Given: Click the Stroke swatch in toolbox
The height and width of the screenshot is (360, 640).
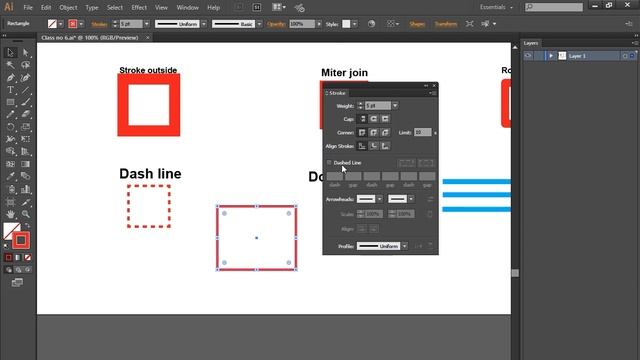Looking at the screenshot, I should (x=21, y=240).
